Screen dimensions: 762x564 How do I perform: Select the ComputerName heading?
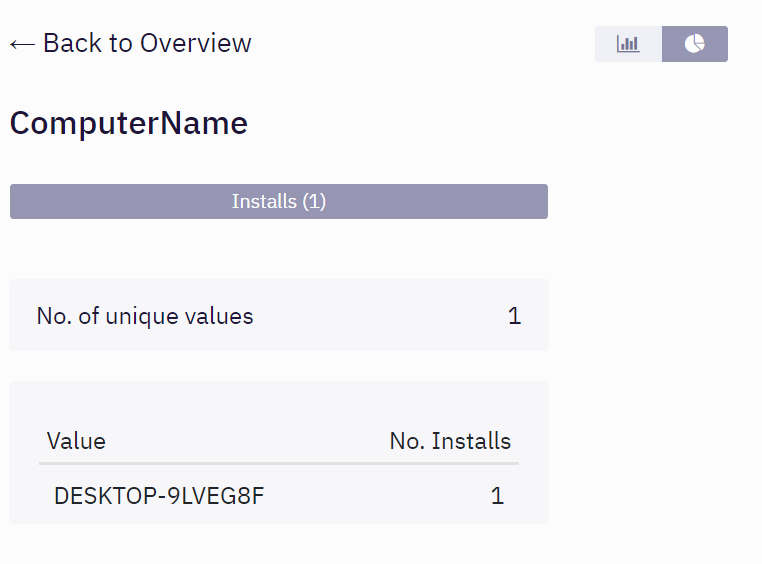pyautogui.click(x=129, y=124)
